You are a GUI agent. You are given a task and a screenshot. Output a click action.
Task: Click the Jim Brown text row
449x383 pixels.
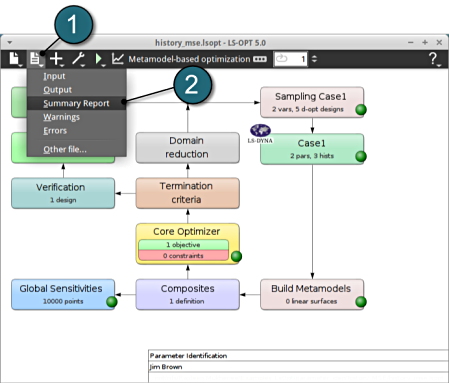[298, 367]
